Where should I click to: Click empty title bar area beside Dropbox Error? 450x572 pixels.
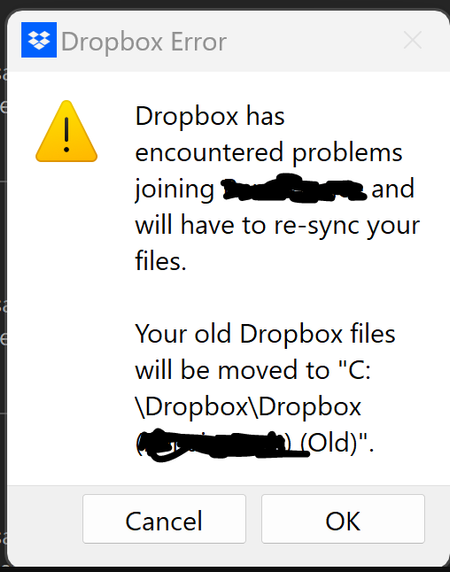(314, 41)
